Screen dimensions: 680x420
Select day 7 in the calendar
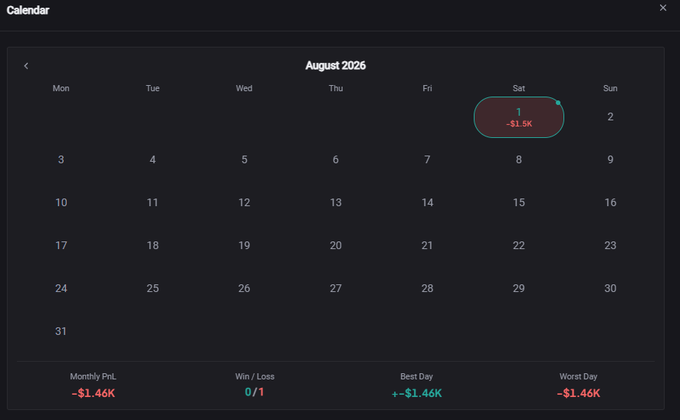427,160
